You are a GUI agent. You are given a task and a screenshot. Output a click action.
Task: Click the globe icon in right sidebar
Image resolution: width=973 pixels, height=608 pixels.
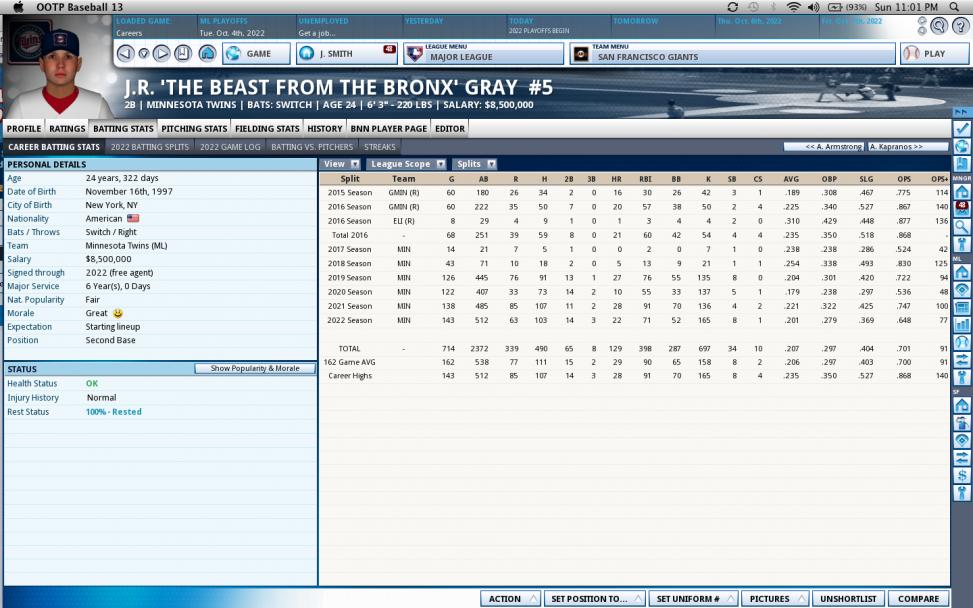click(962, 146)
